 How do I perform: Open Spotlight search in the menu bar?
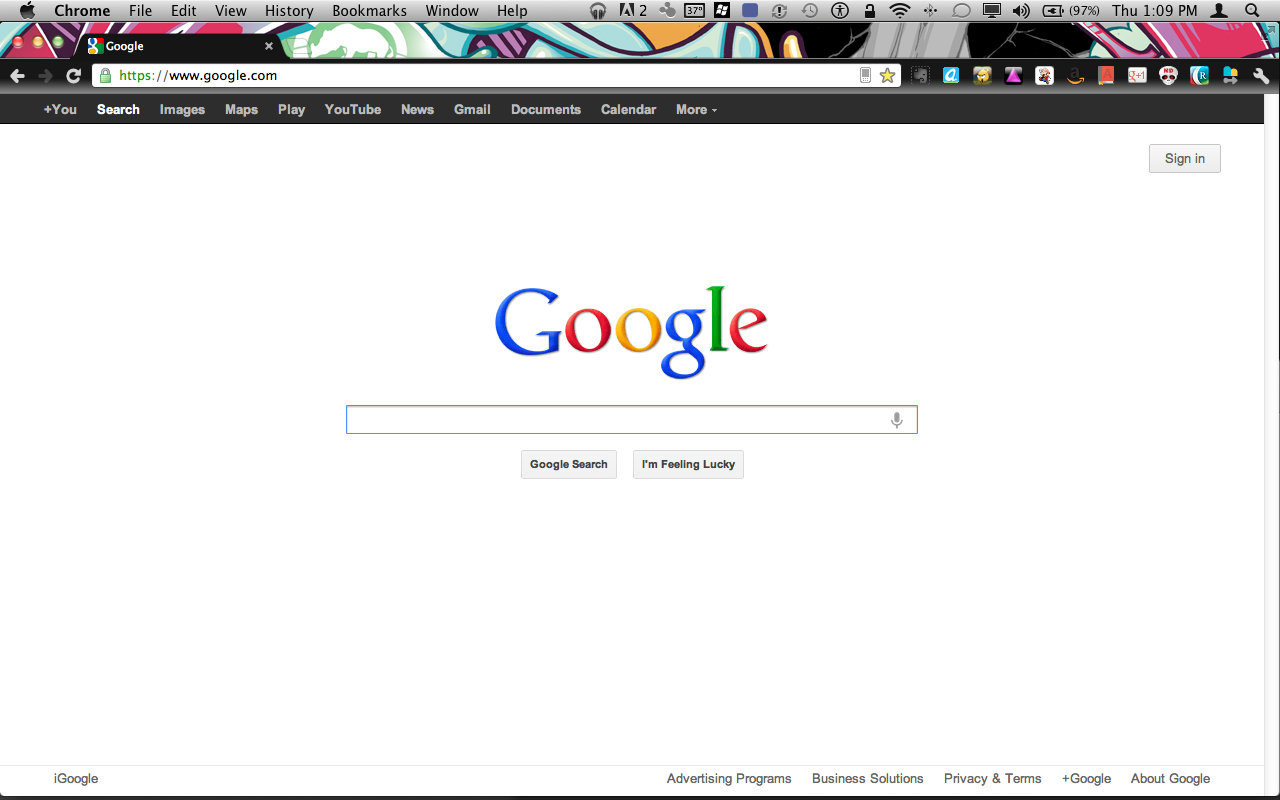coord(1252,11)
